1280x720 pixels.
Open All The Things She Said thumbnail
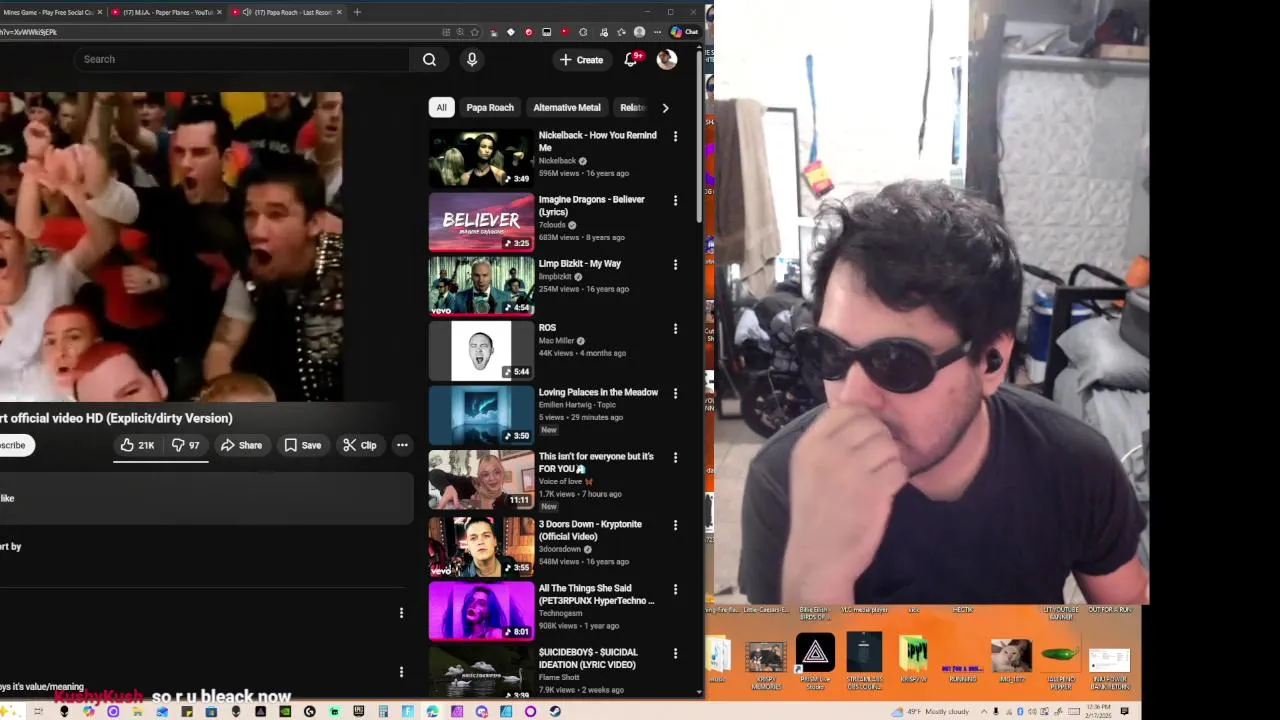(x=481, y=611)
